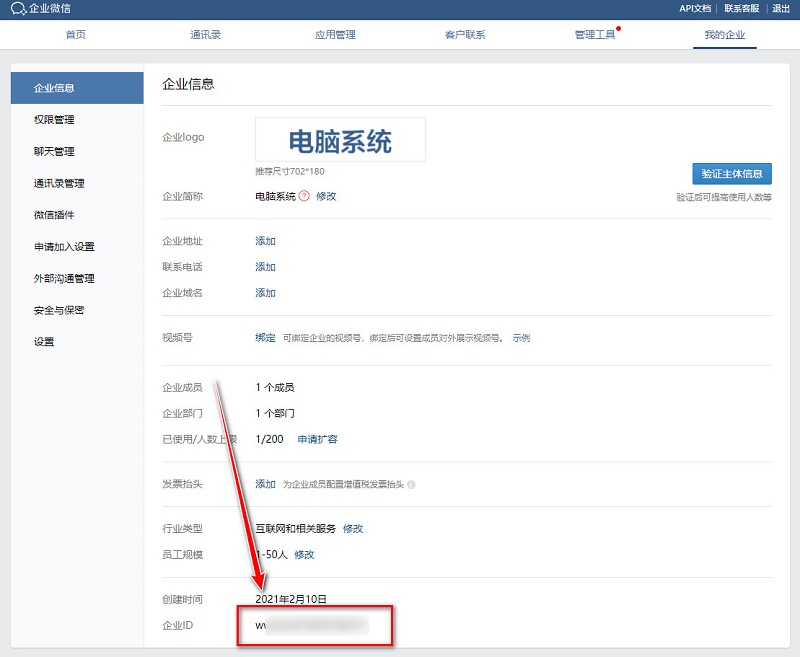
Task: Click the question mark icon beside 电脑系统
Action: pos(304,196)
